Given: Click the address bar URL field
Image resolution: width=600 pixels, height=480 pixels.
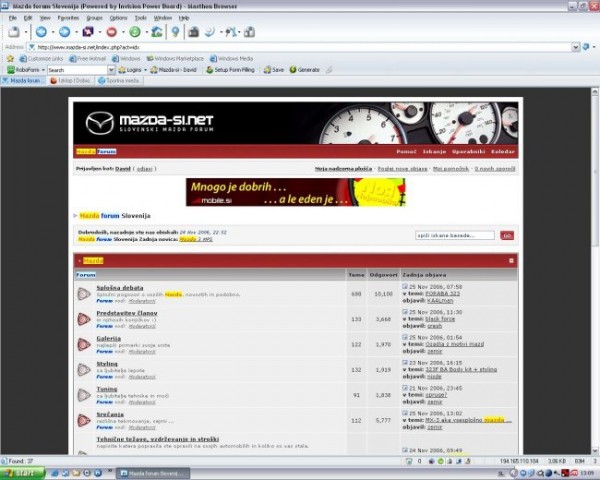Looking at the screenshot, I should tap(300, 47).
